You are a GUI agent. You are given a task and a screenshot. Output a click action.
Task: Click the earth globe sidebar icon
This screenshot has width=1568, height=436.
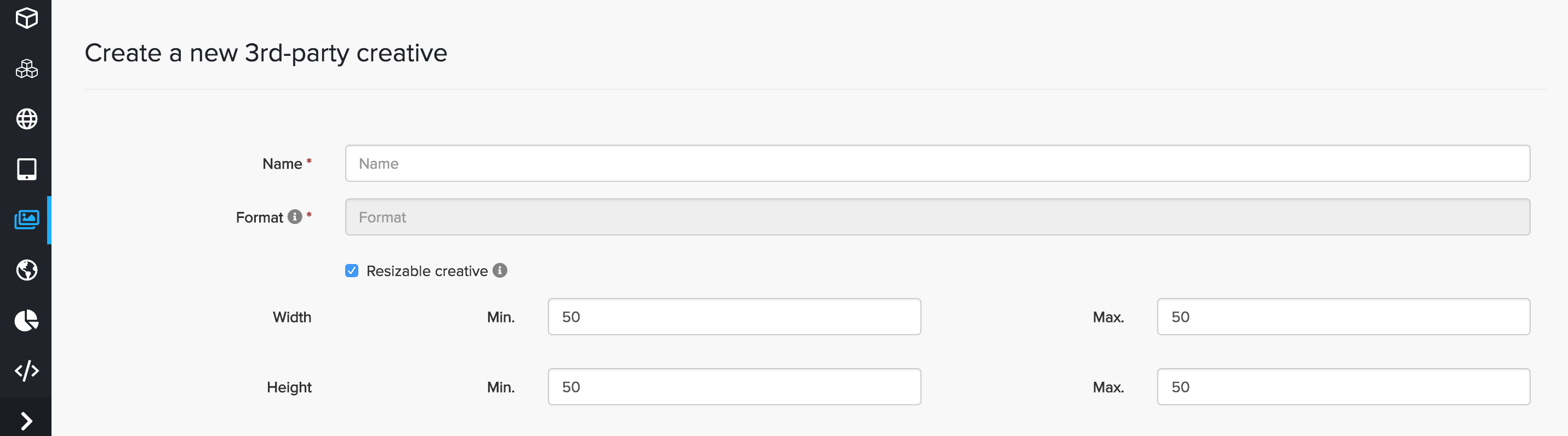26,269
